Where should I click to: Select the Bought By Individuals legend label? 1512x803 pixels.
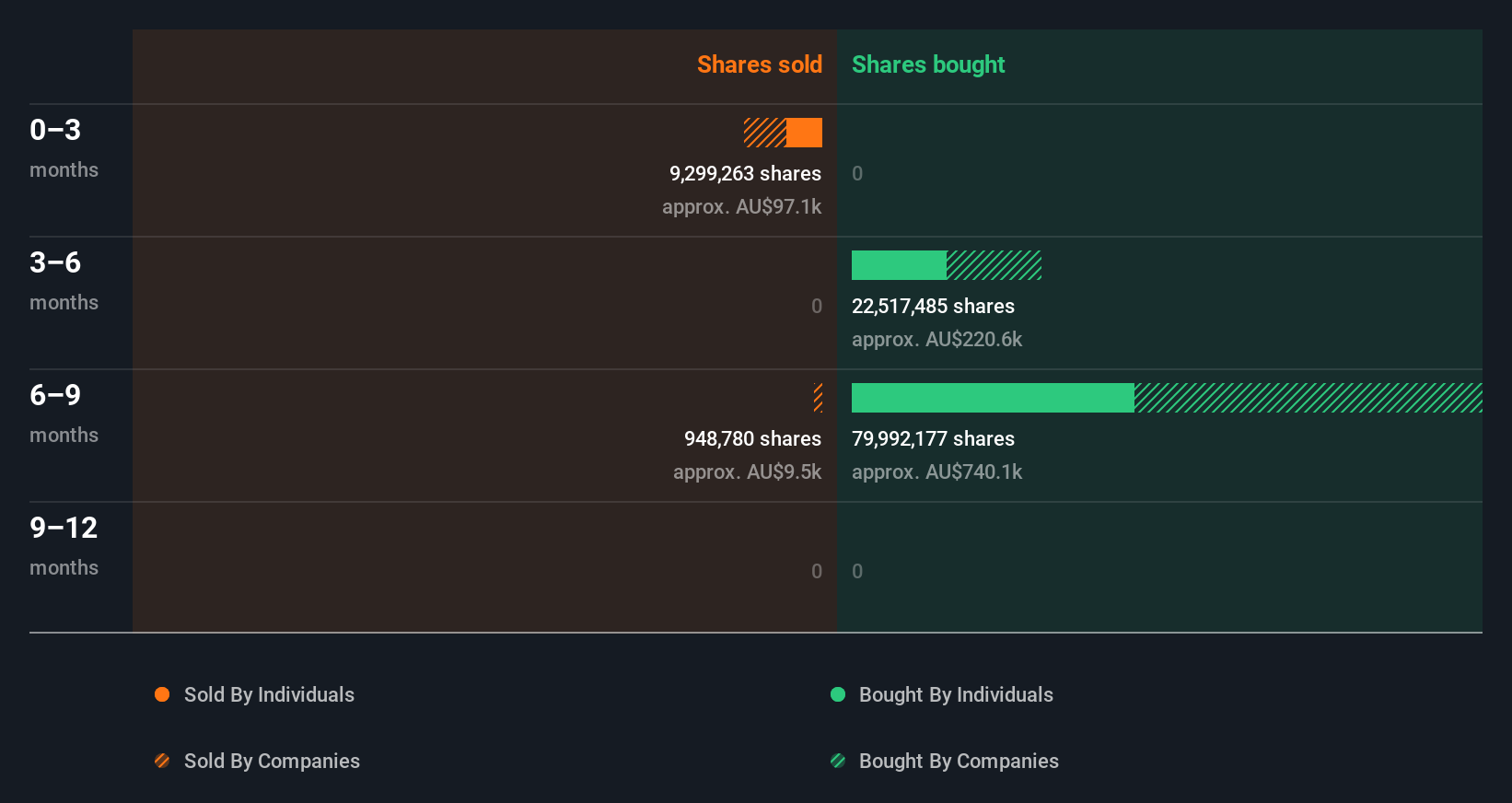(x=956, y=694)
